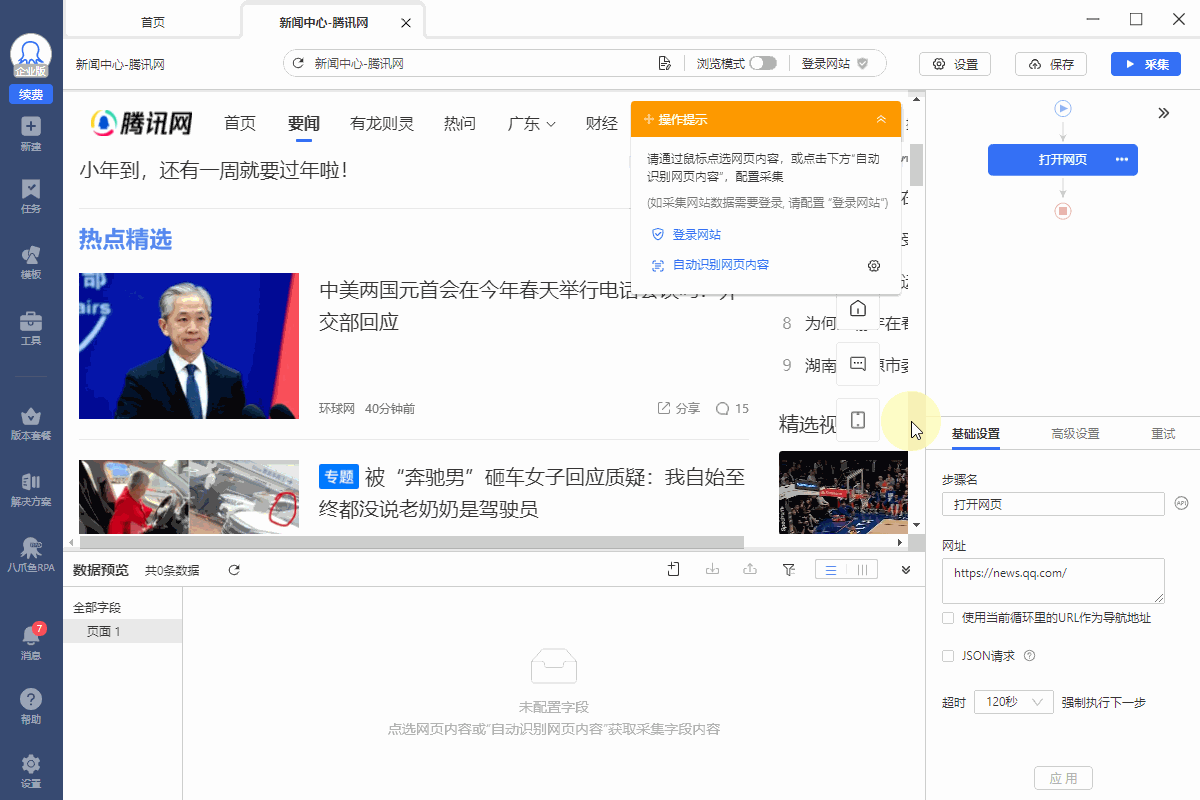Click the mobile-device icon in floating toolbar
The height and width of the screenshot is (800, 1200).
pos(857,420)
